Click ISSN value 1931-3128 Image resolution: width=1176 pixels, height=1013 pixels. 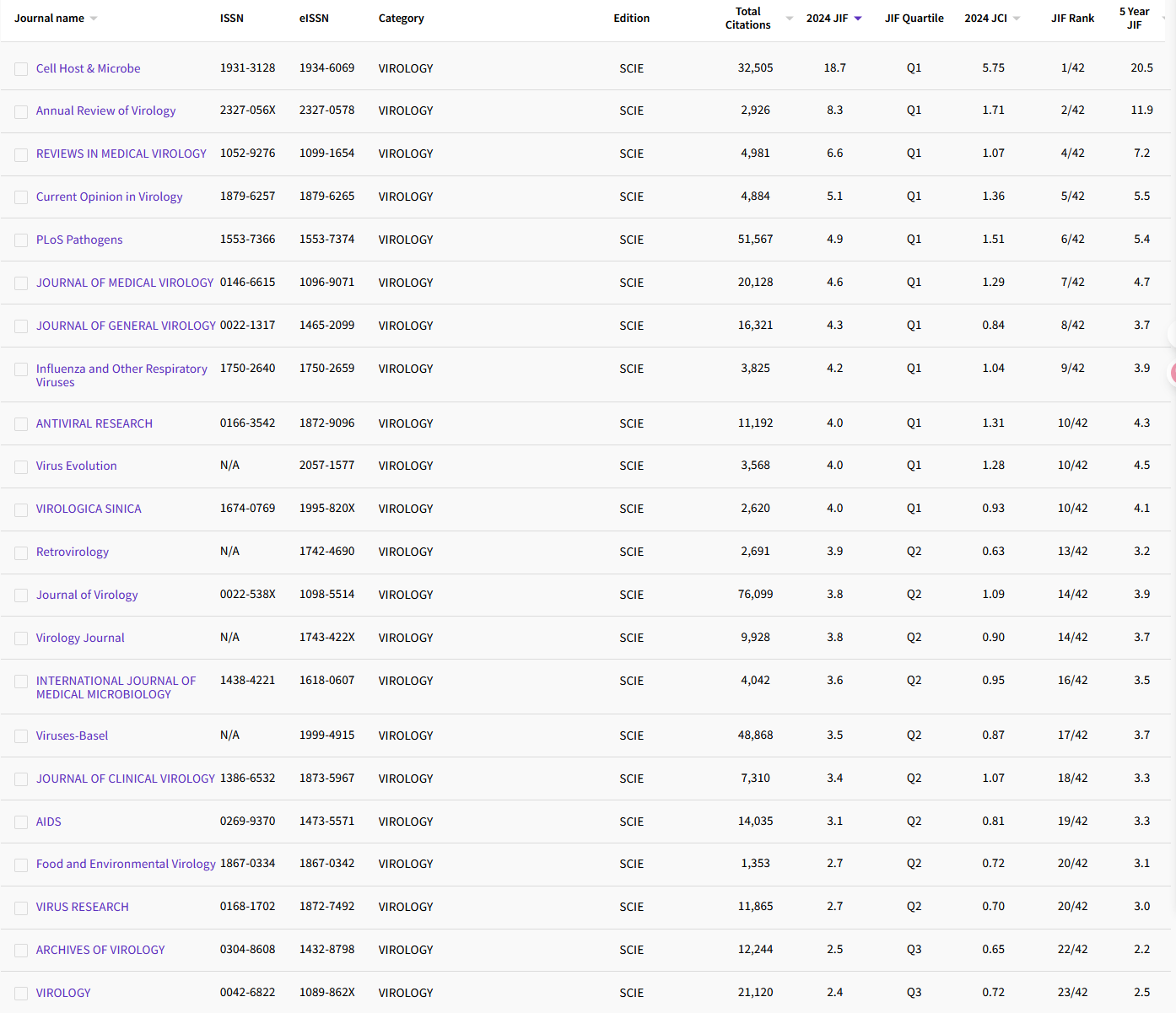247,67
